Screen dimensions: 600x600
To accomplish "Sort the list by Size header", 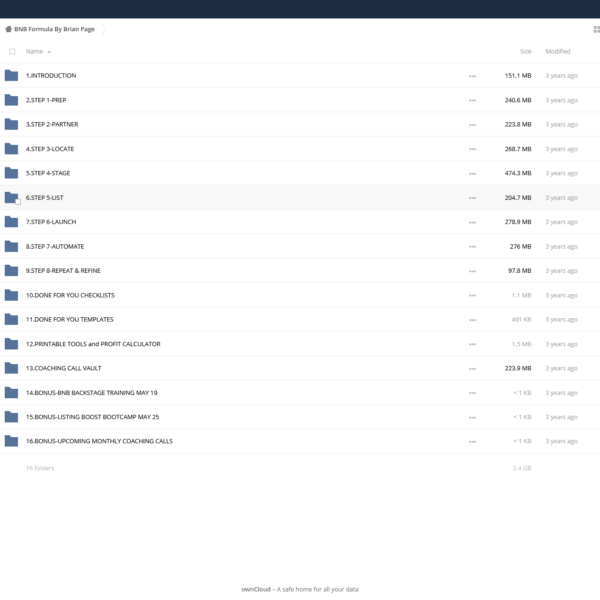I will (525, 51).
